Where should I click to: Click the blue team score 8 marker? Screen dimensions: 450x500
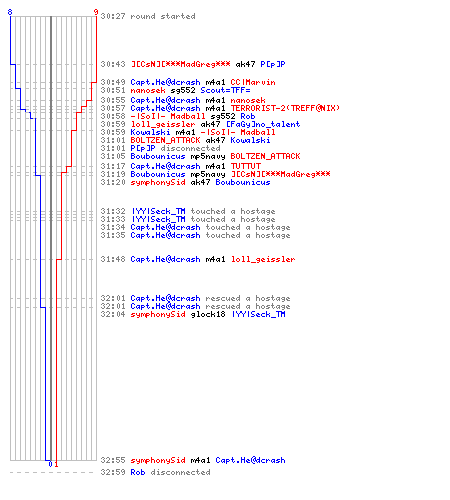pyautogui.click(x=10, y=12)
